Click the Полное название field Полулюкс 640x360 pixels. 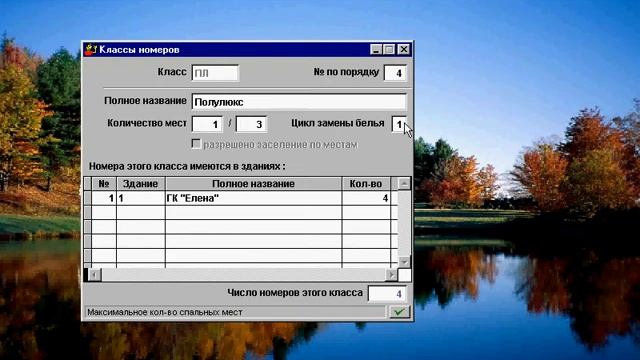[299, 102]
